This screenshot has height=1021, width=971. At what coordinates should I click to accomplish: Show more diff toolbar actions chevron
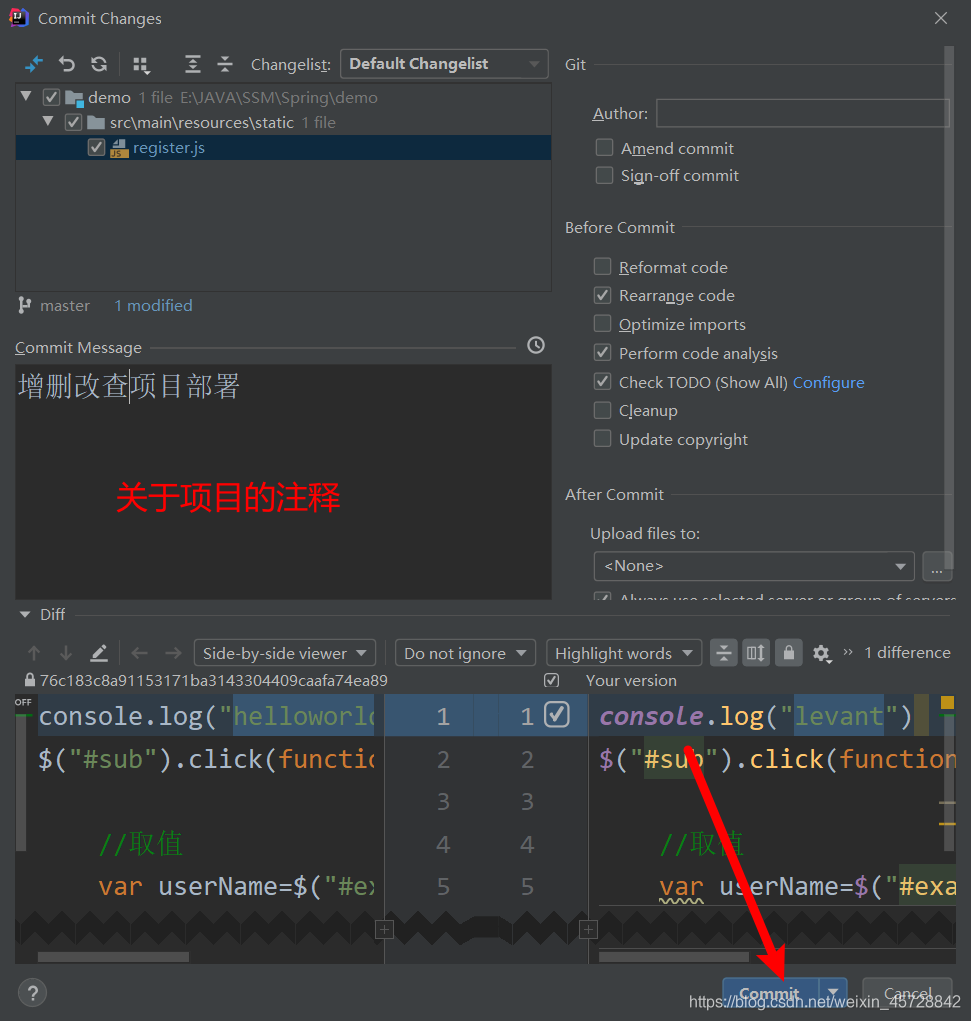click(x=848, y=652)
